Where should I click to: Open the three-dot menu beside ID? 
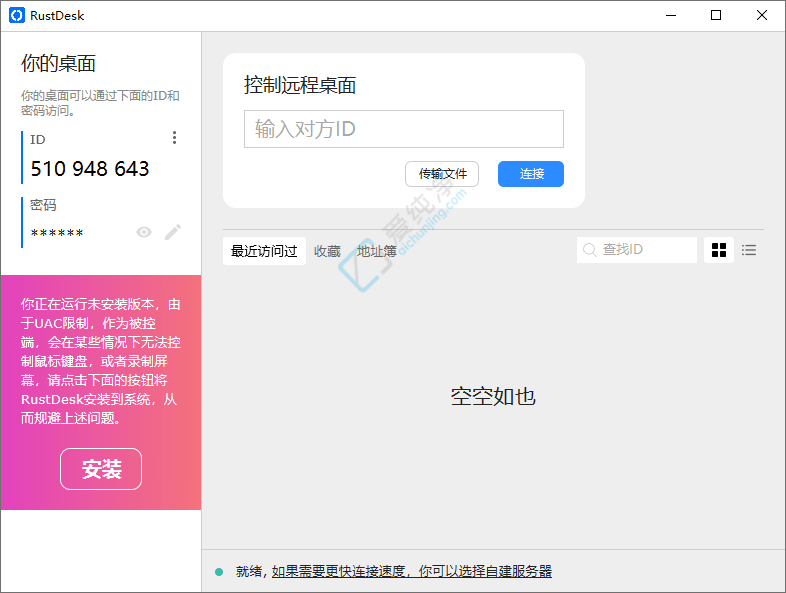point(174,138)
